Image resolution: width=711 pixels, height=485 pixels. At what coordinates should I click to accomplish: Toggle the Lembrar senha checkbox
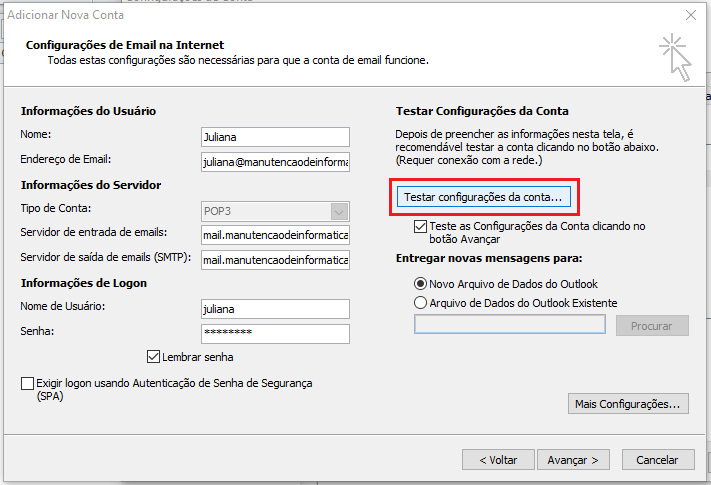tap(153, 357)
